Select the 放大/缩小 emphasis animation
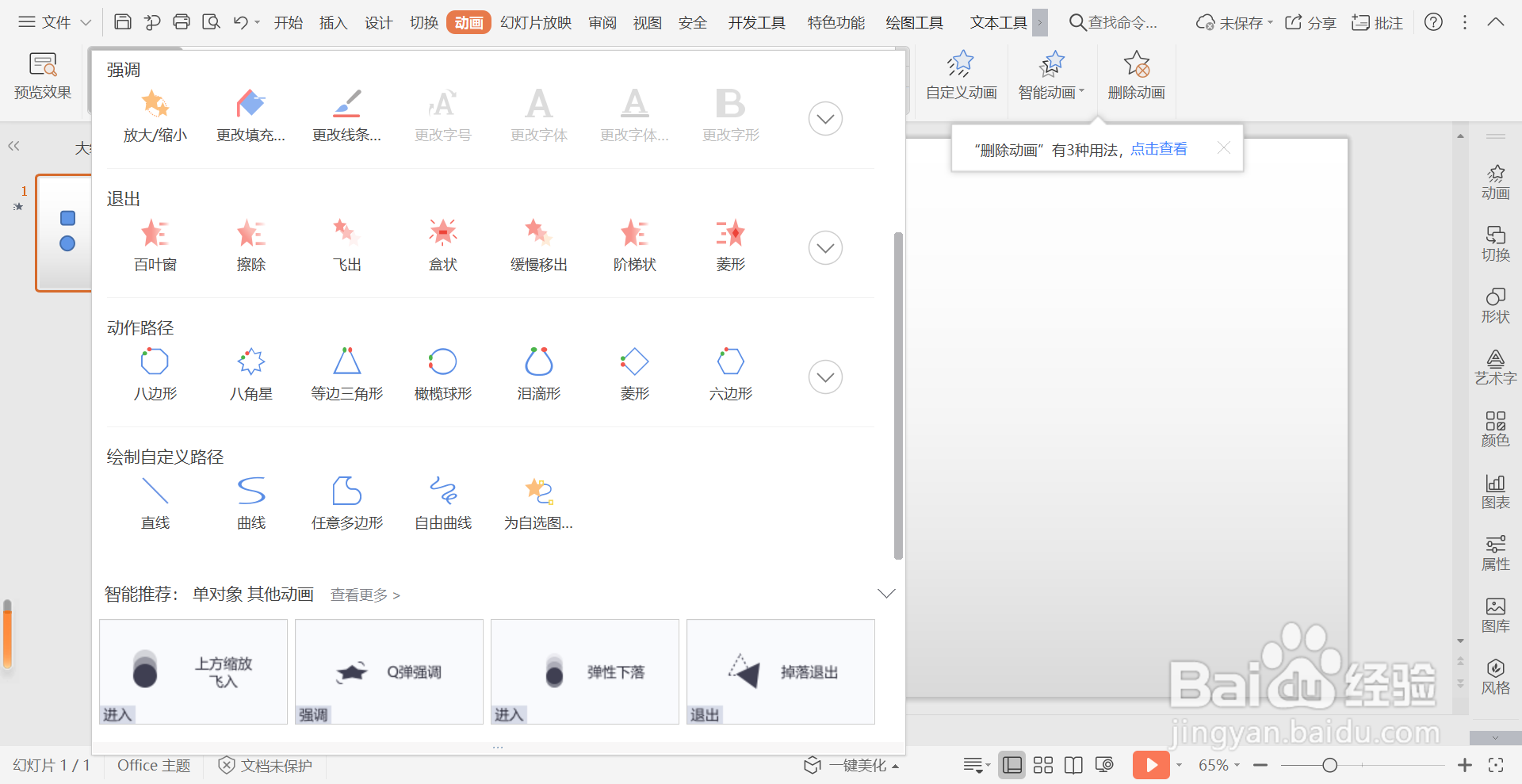 pos(155,115)
